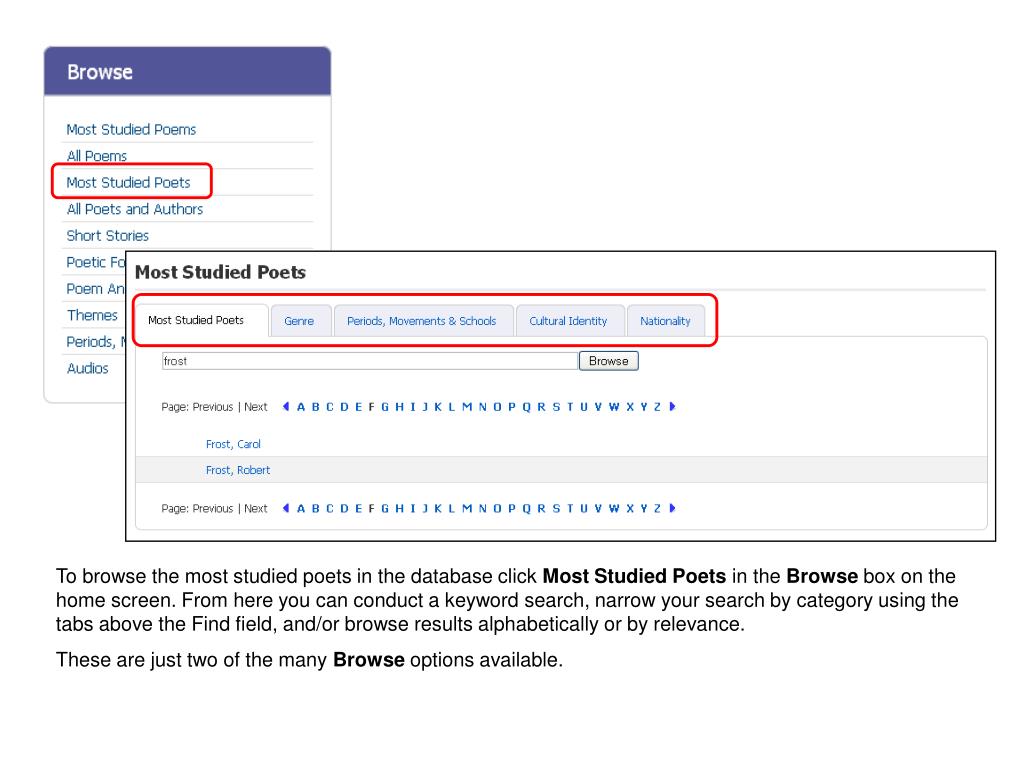1024x768 pixels.
Task: Click the right arrow icon in top alphabet bar
Action: 672,406
